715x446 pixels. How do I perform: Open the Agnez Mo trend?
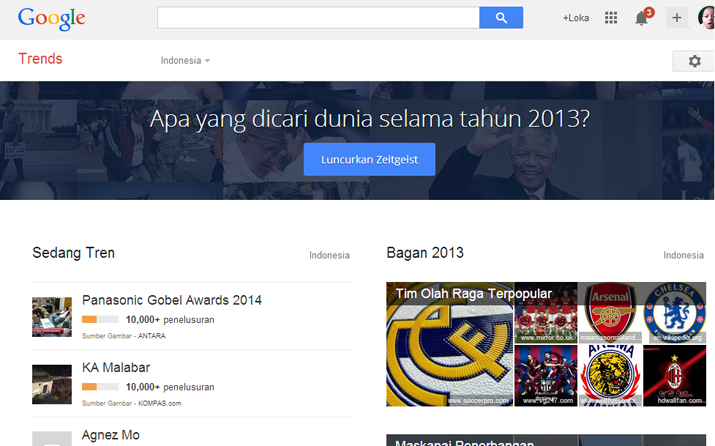point(110,435)
